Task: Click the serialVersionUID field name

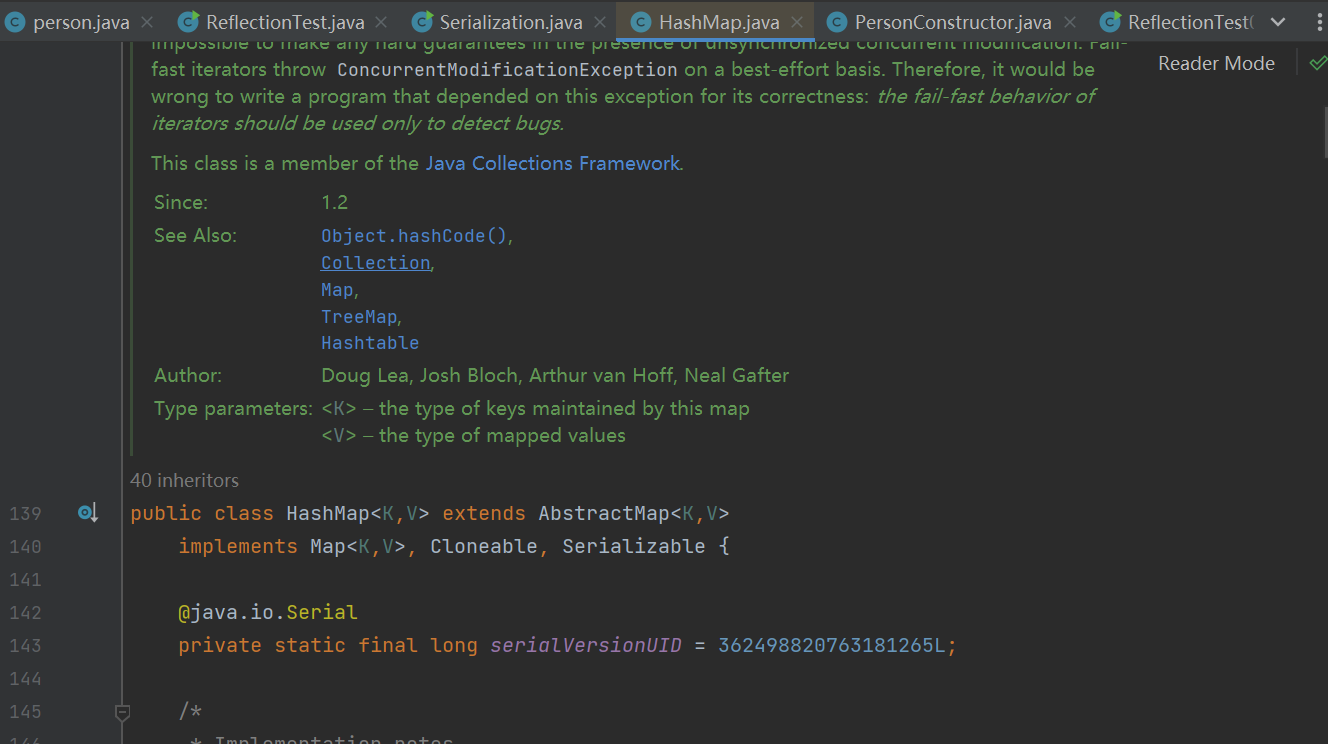Action: pyautogui.click(x=586, y=645)
